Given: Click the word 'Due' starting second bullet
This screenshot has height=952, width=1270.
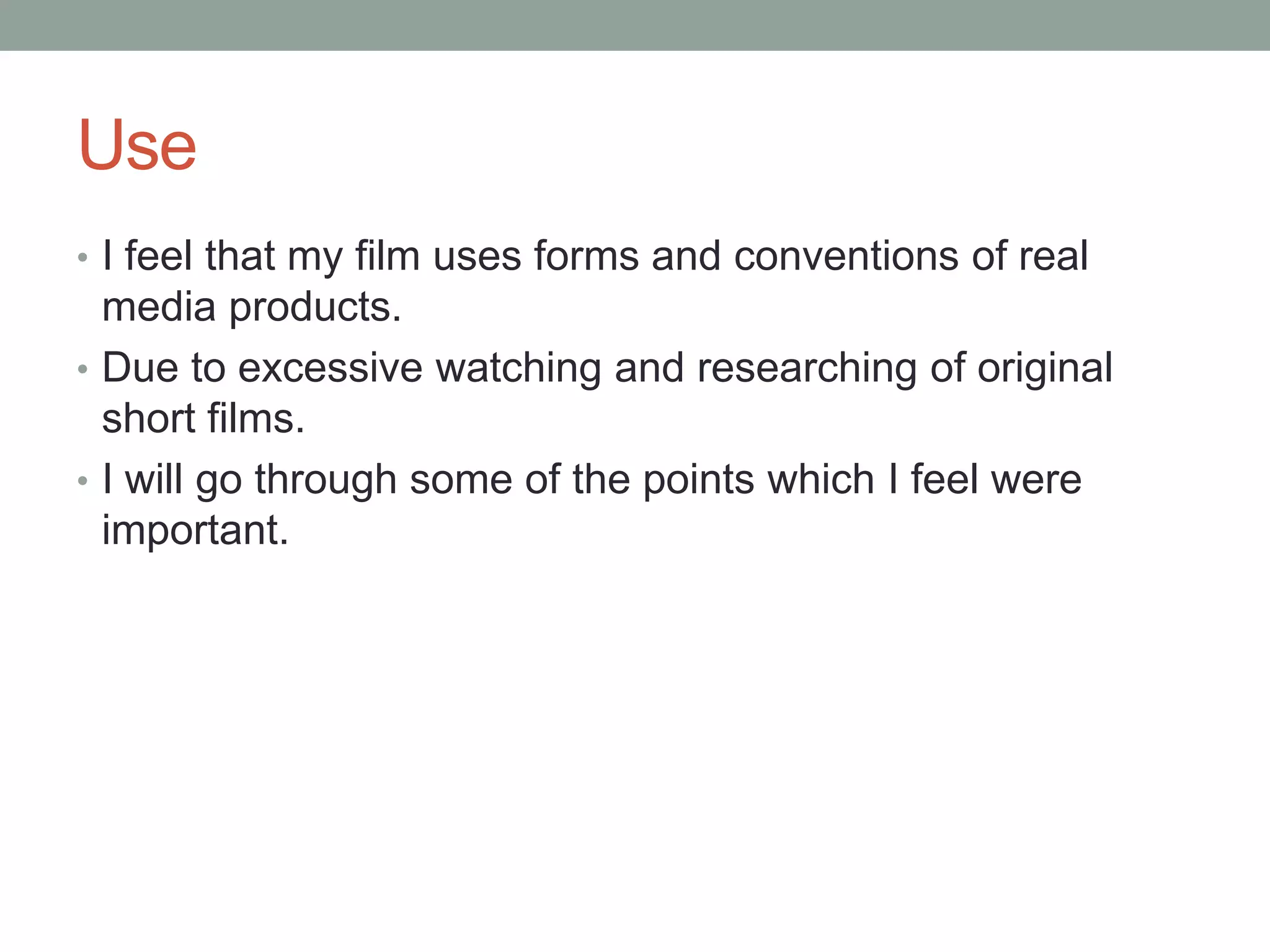Looking at the screenshot, I should 140,368.
